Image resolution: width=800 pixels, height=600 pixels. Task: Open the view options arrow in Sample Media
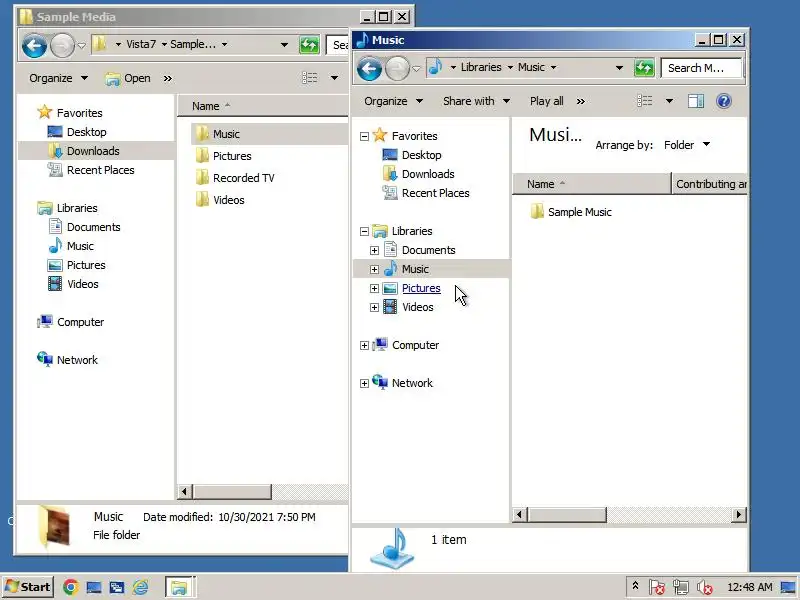click(x=334, y=78)
